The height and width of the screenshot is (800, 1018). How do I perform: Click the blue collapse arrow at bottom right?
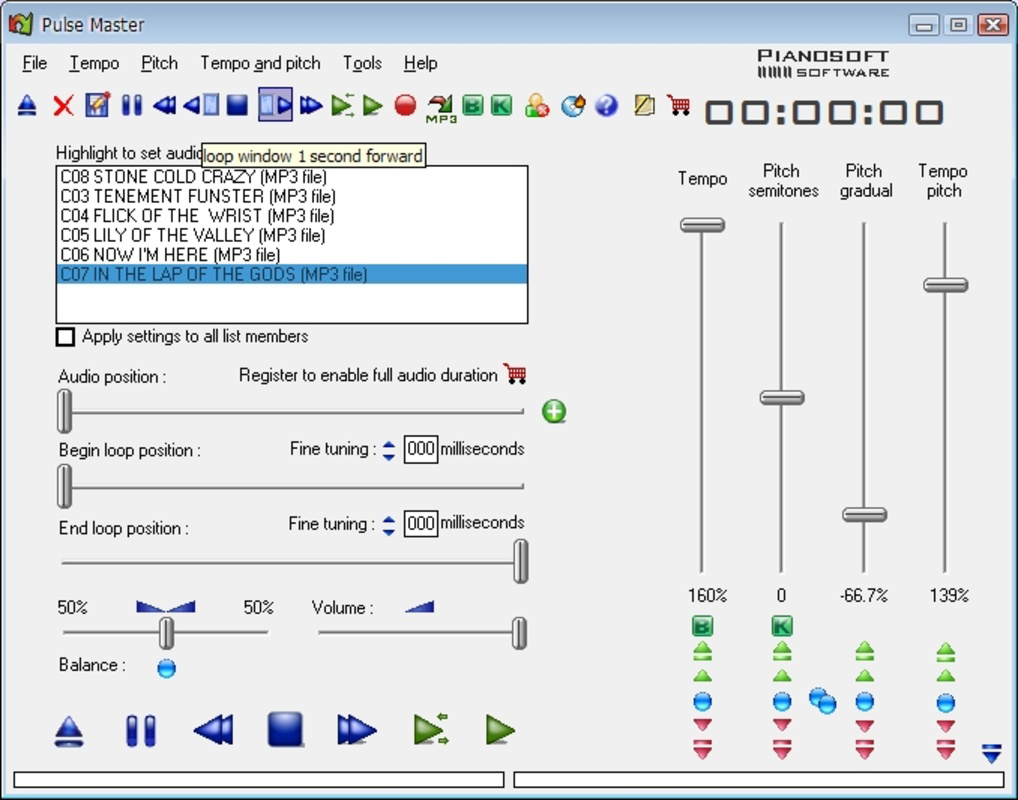pyautogui.click(x=991, y=753)
